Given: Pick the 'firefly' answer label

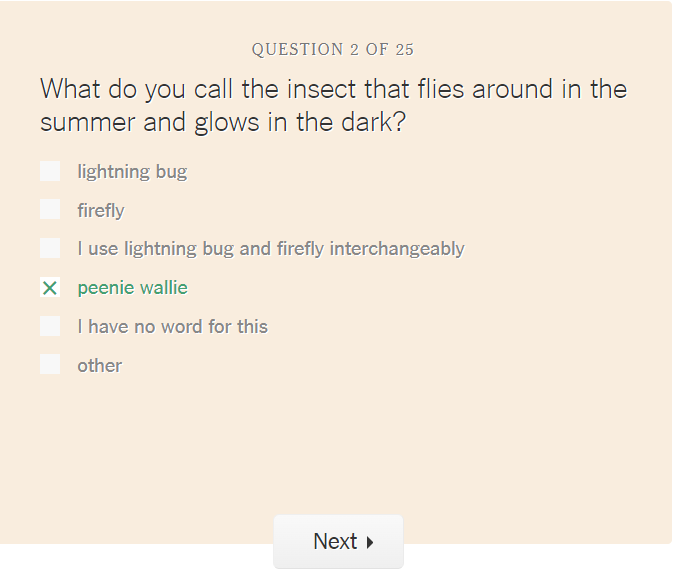Looking at the screenshot, I should click(101, 211).
